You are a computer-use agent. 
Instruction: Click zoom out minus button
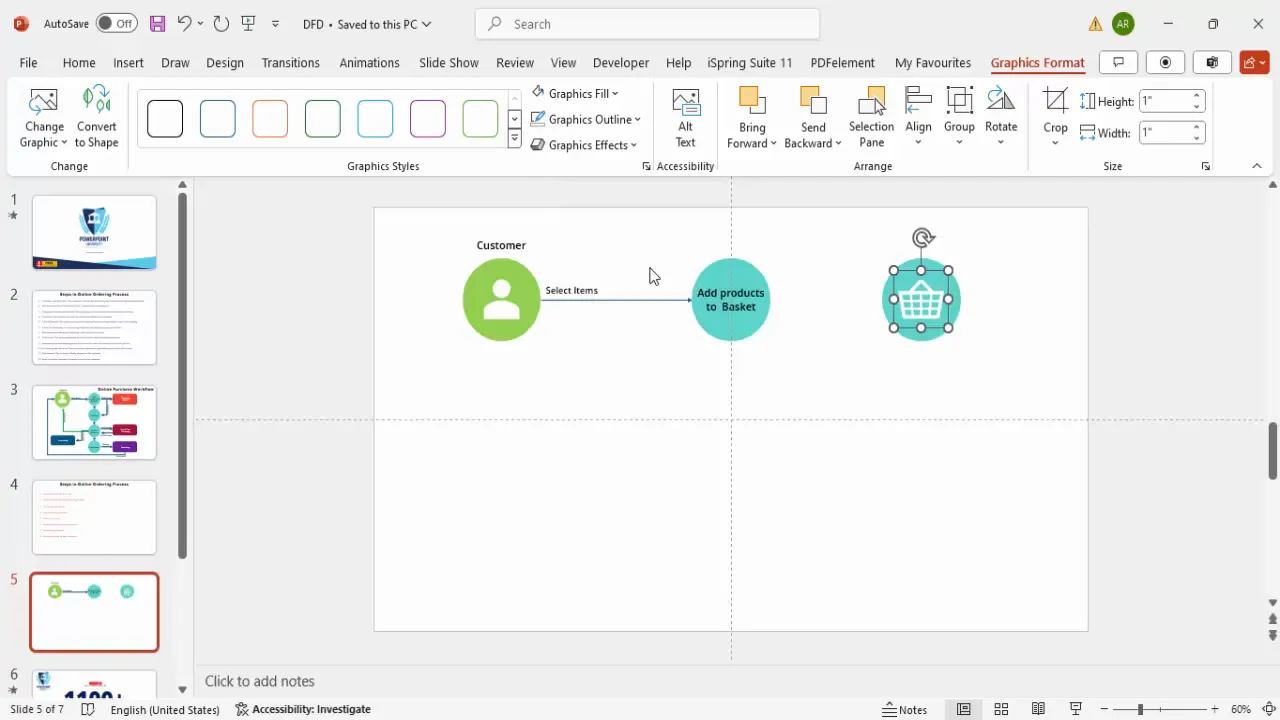point(1105,709)
